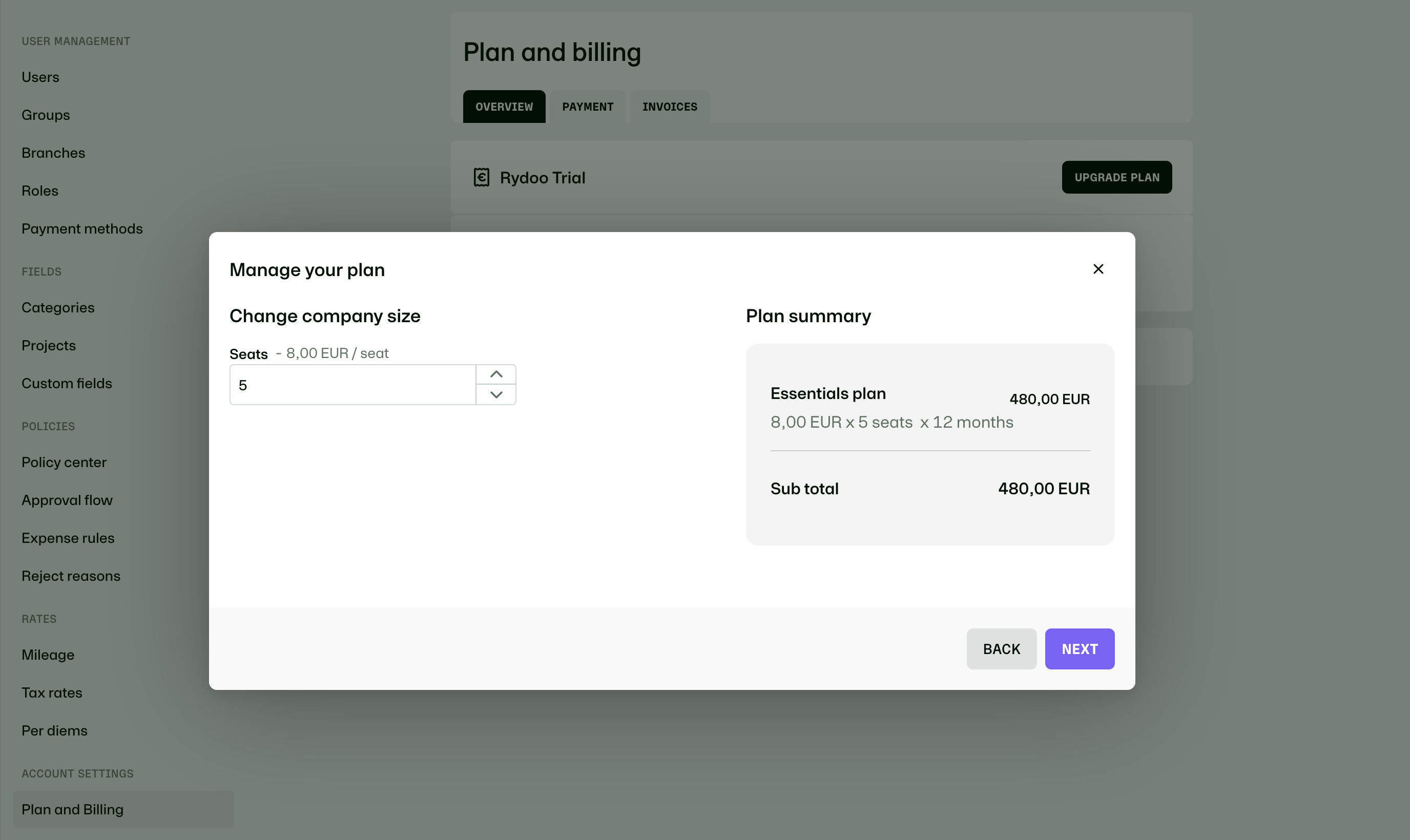Click the Sub total 480,00 EUR amount
This screenshot has height=840, width=1410.
pos(1043,489)
